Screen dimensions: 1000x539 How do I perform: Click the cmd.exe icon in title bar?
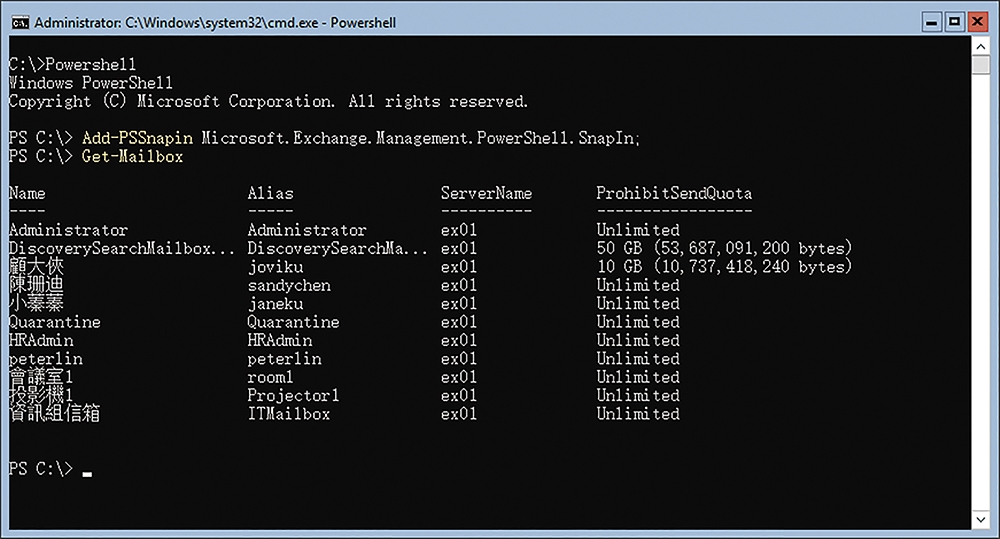tap(20, 23)
